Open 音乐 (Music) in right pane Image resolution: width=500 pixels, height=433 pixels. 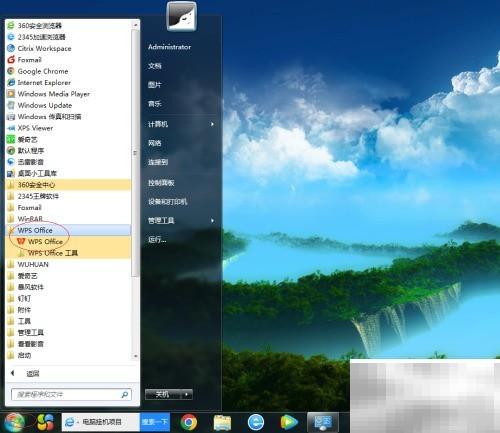click(x=155, y=104)
